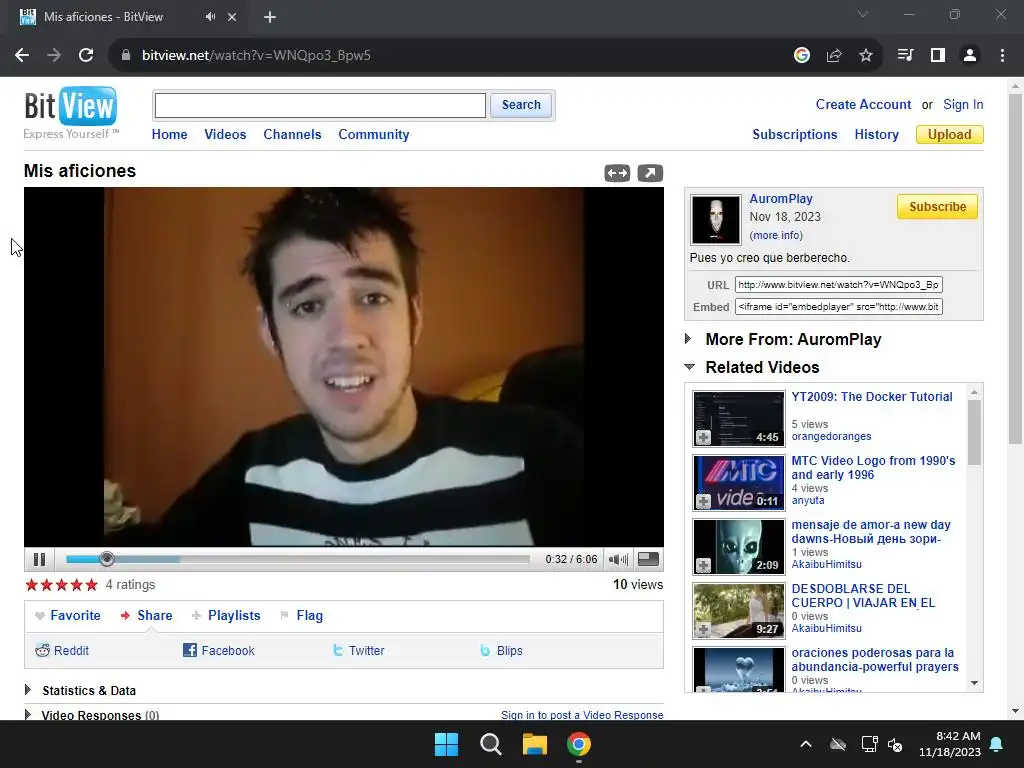Click the Blips share icon

coord(485,650)
